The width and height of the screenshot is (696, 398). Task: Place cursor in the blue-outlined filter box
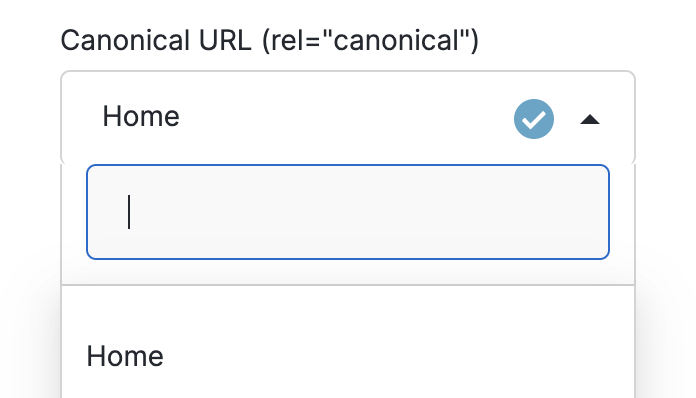pyautogui.click(x=348, y=212)
